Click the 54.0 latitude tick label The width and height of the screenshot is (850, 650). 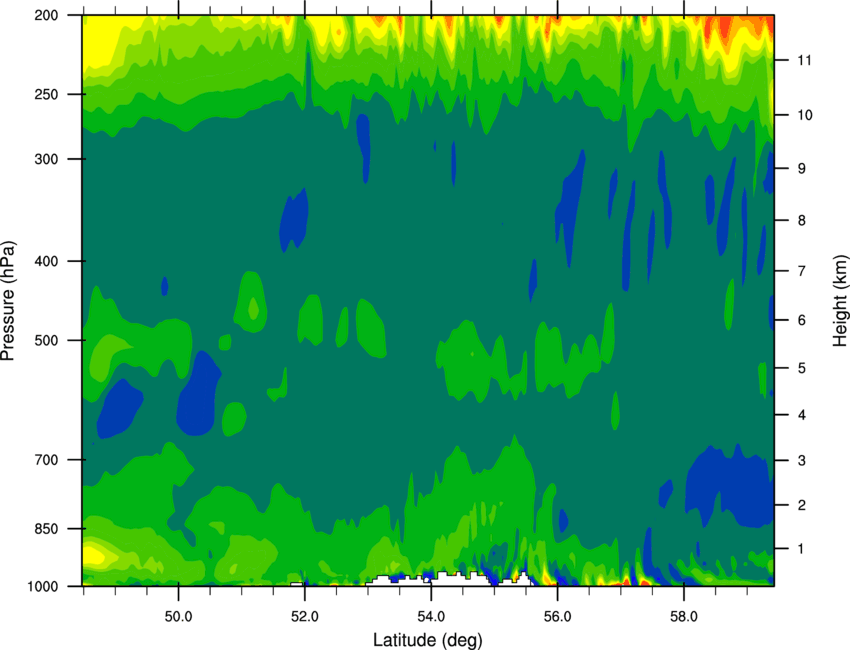click(431, 617)
